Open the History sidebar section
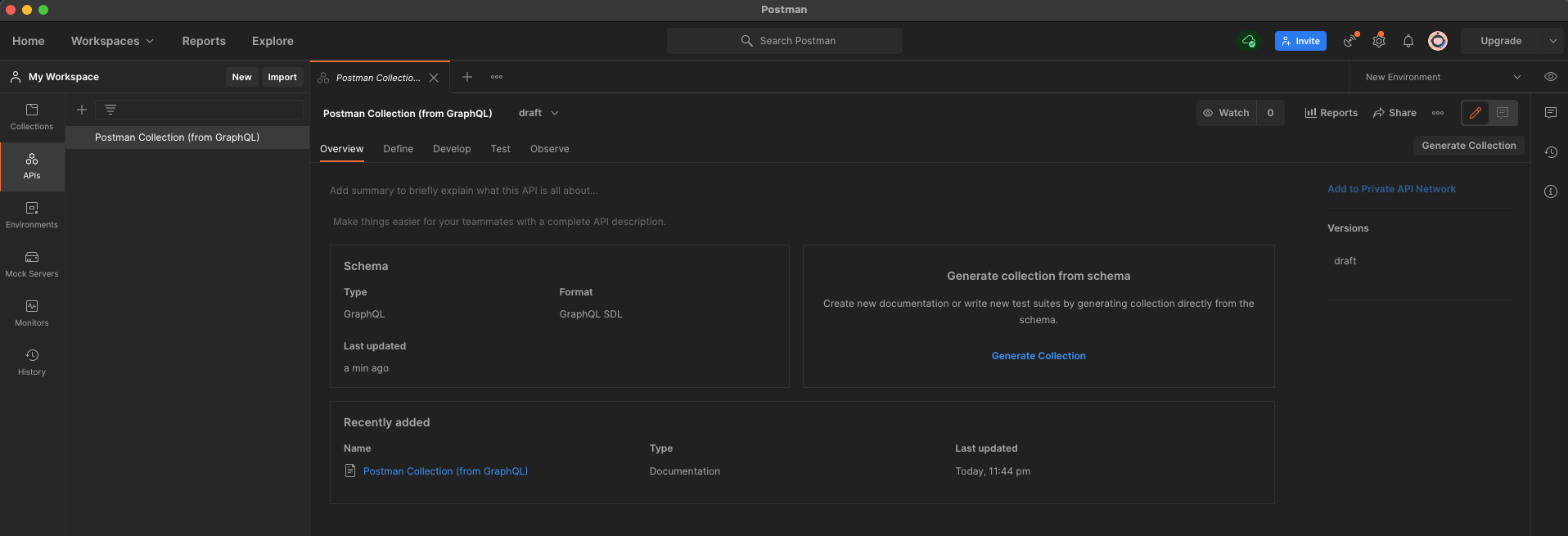The image size is (1568, 536). click(x=32, y=363)
